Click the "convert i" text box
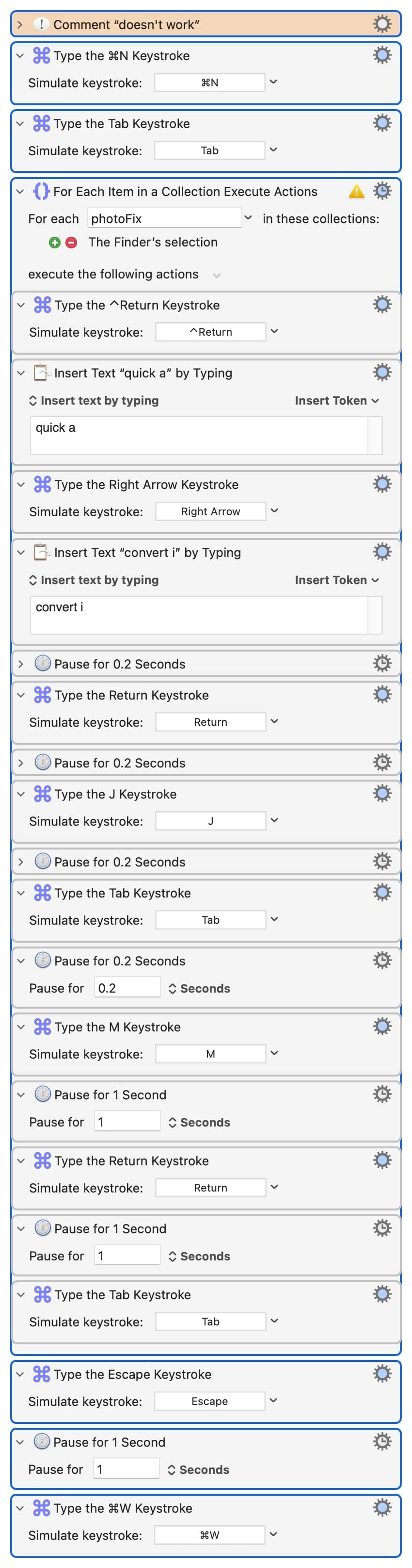The image size is (412, 1568). (x=199, y=615)
